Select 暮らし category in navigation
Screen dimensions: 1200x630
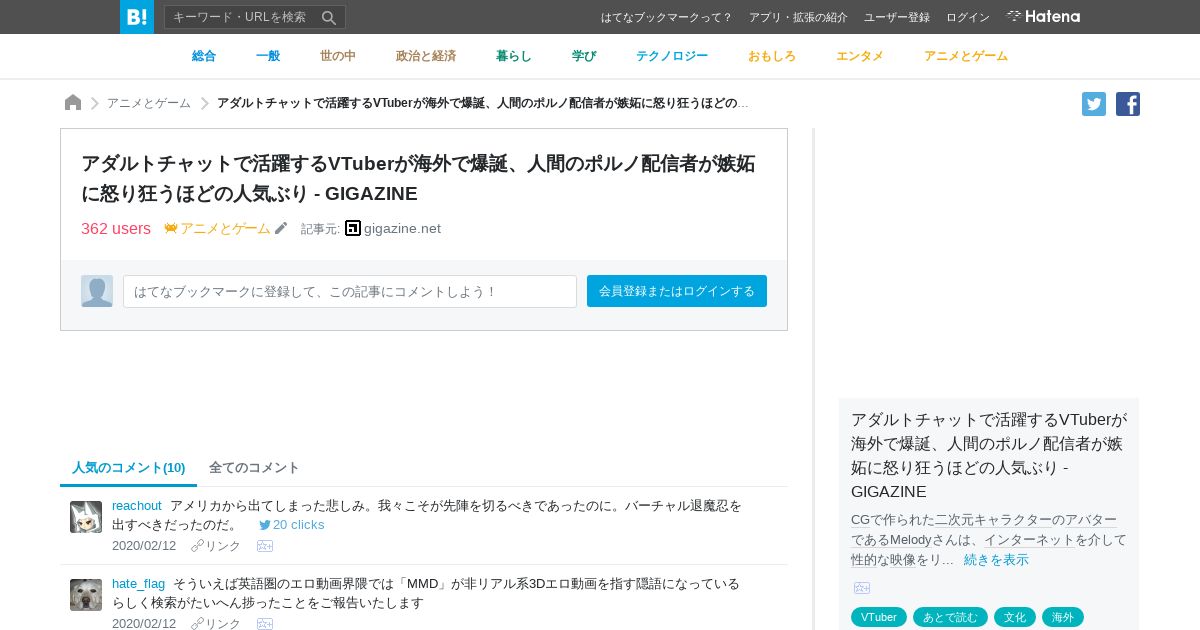[514, 56]
